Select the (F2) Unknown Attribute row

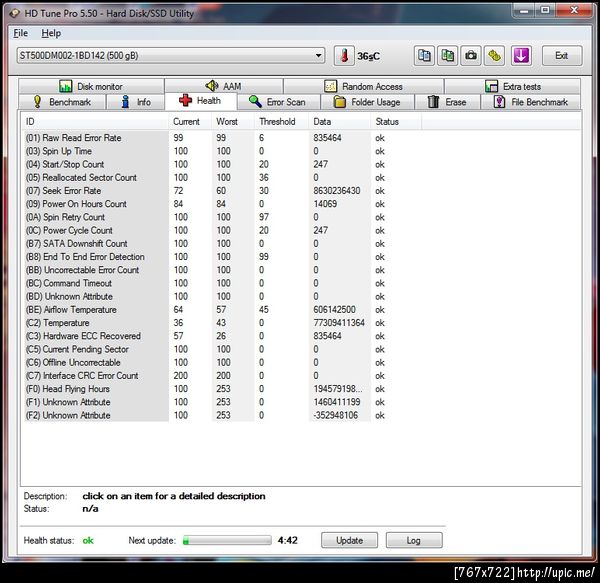pyautogui.click(x=223, y=415)
